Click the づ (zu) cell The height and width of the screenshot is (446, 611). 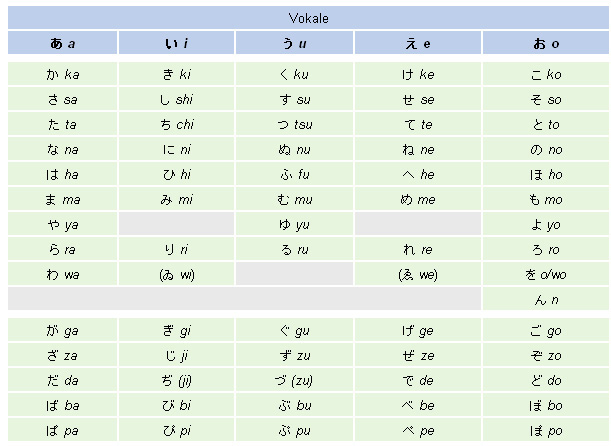coord(294,381)
